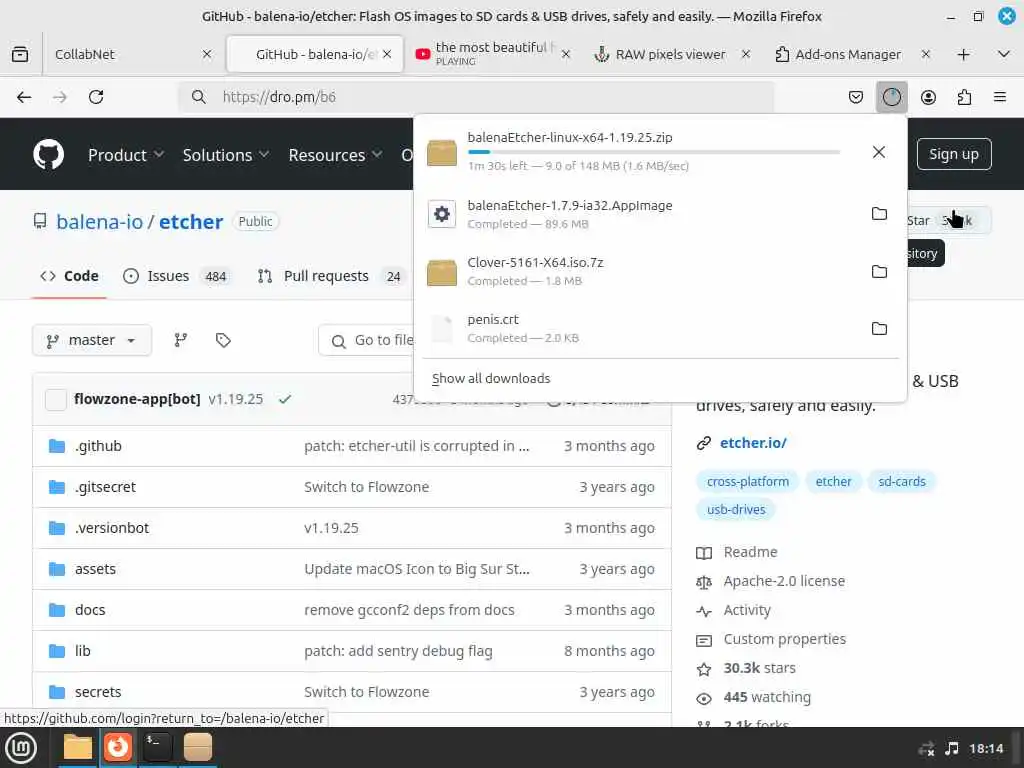Click the Sign up button
This screenshot has height=768, width=1024.
[953, 154]
